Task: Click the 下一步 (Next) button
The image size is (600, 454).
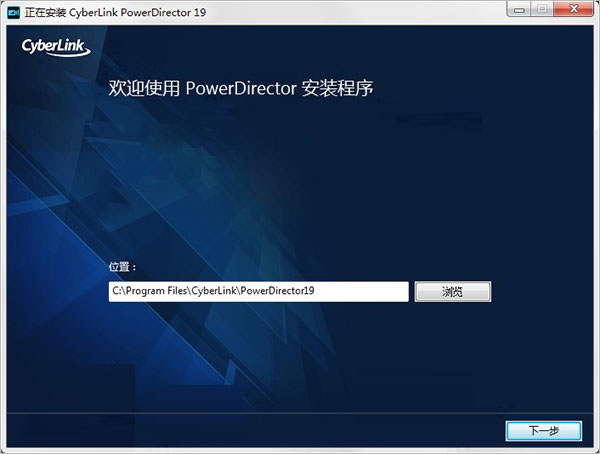Action: (544, 431)
